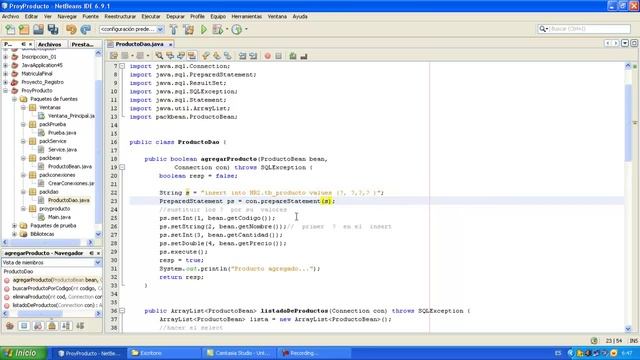Run the project with green play icon

click(x=204, y=29)
